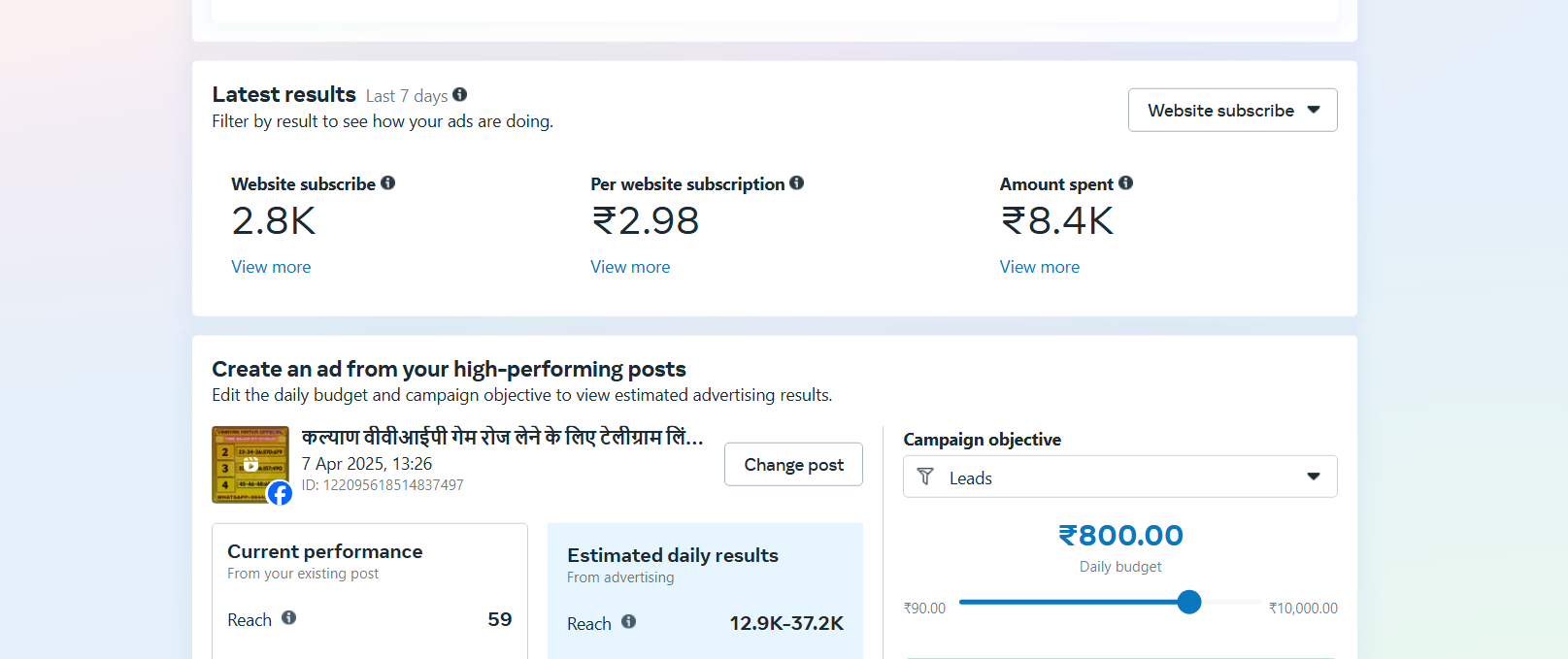The height and width of the screenshot is (659, 1568).
Task: Click info icon beside Amount spent
Action: pos(1126,182)
